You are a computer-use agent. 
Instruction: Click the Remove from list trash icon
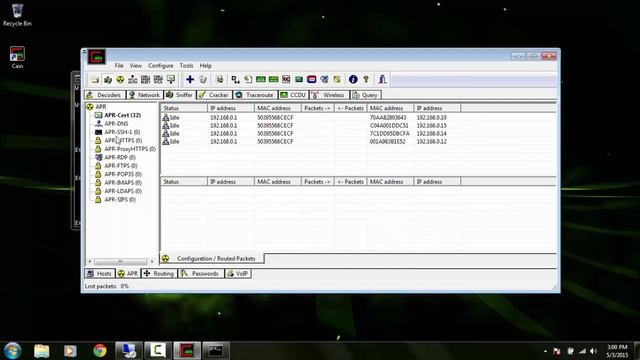(x=203, y=80)
